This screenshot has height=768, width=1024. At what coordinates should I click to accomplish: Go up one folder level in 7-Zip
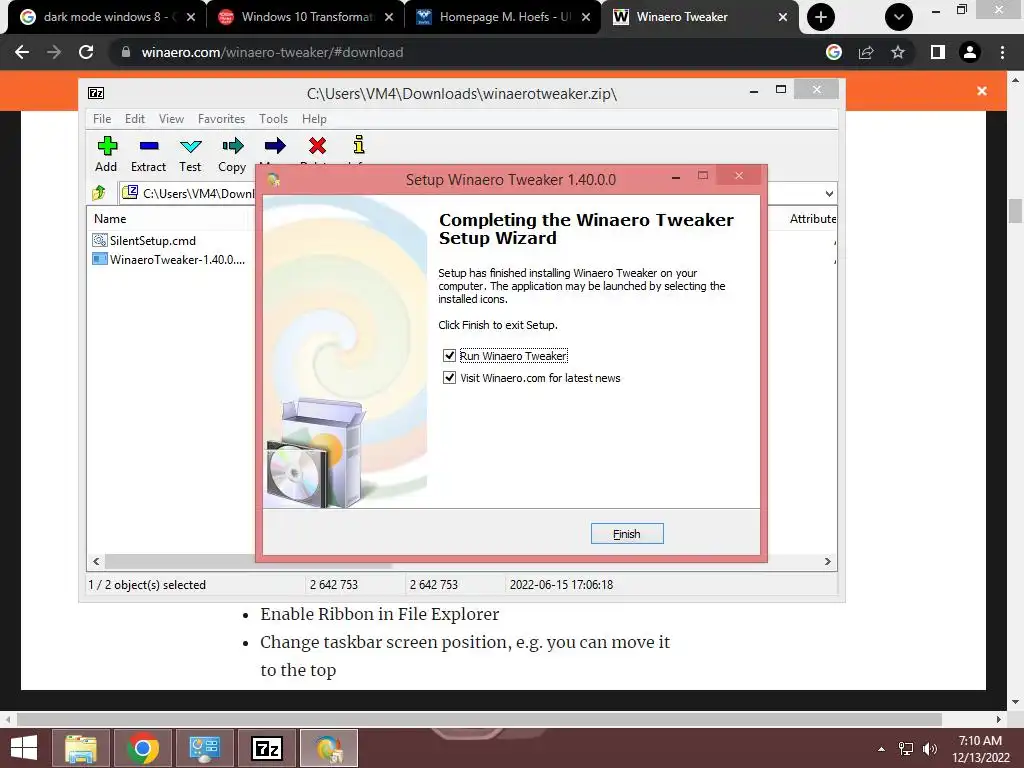click(x=99, y=193)
